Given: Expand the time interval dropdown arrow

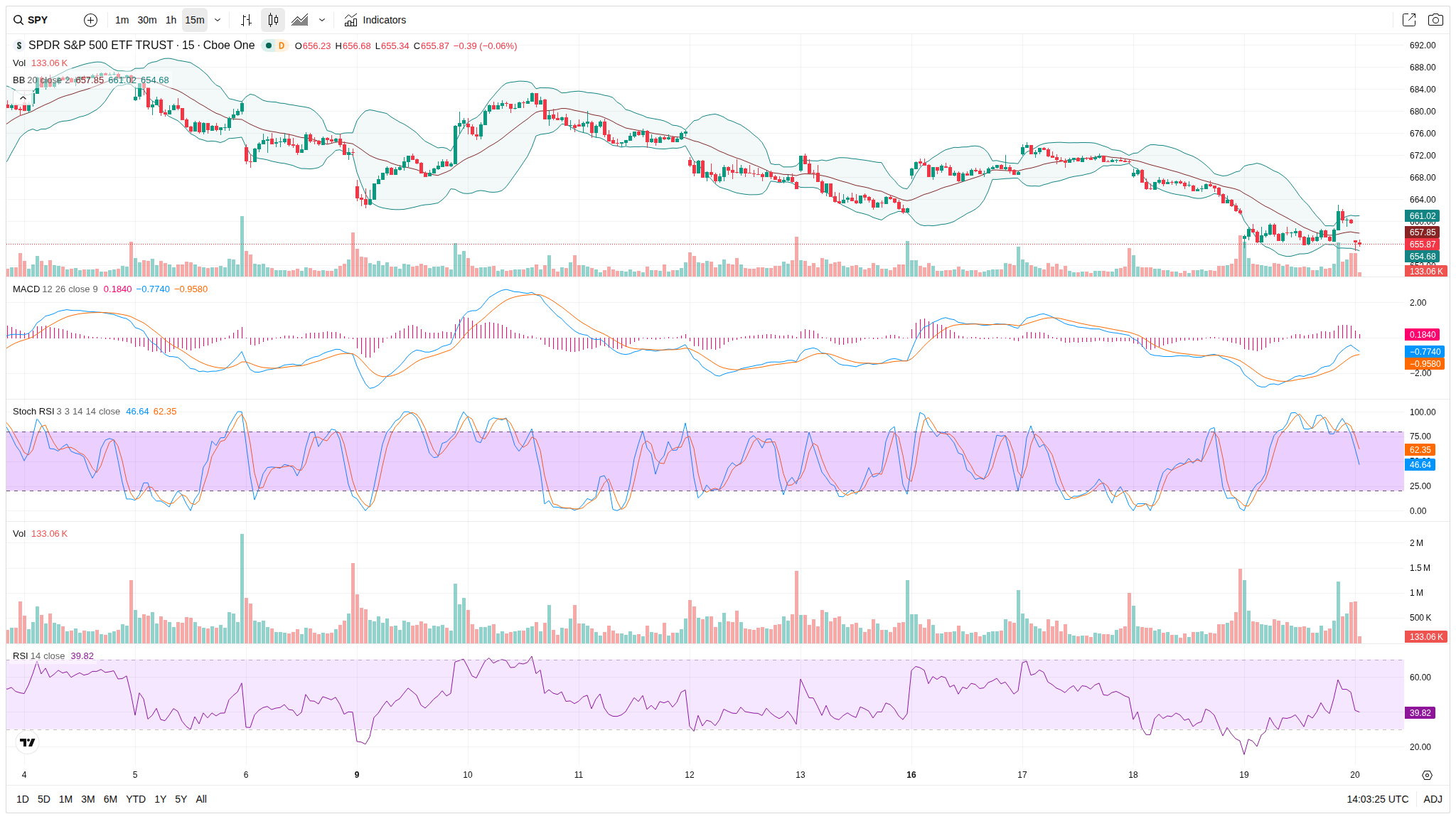Looking at the screenshot, I should pyautogui.click(x=218, y=20).
